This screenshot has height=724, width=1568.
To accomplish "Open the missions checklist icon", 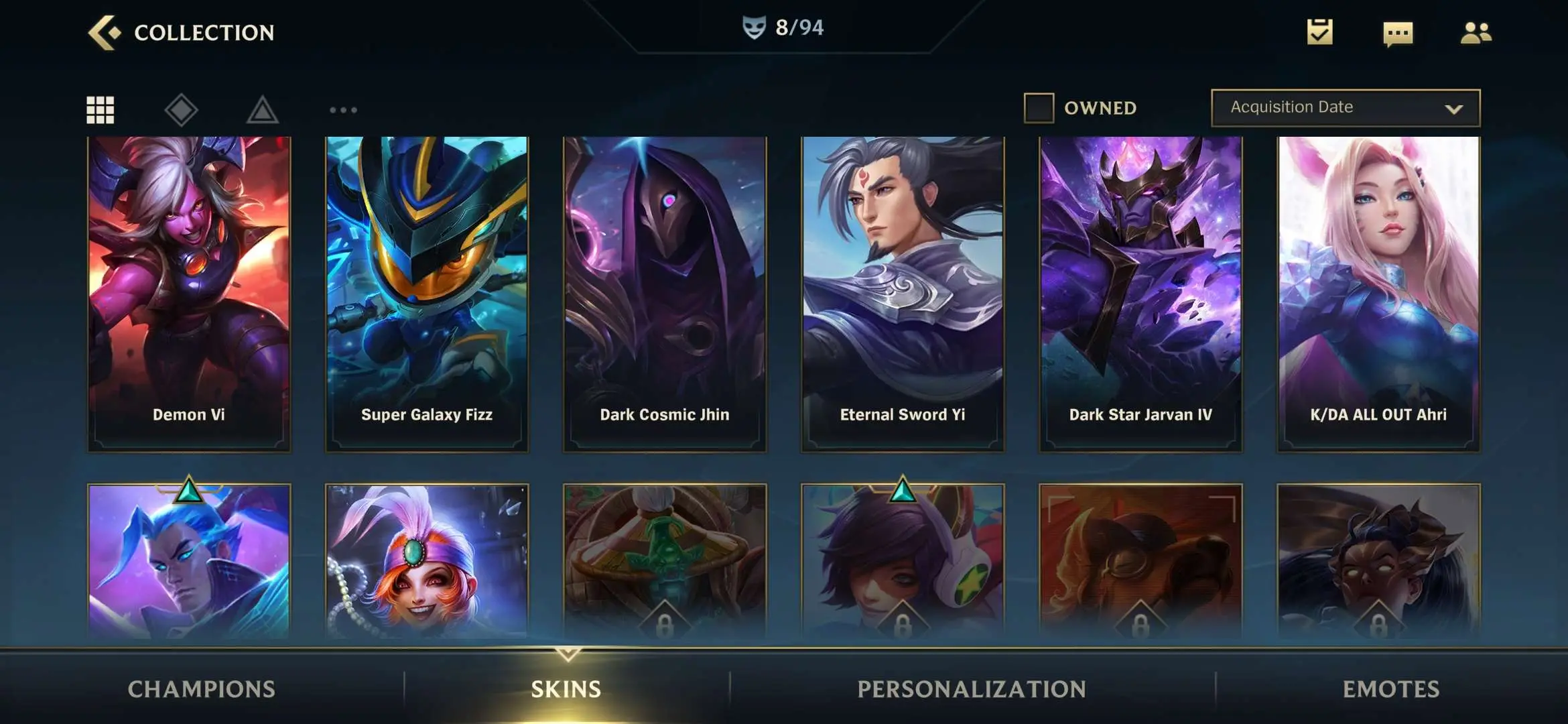I will (1319, 32).
